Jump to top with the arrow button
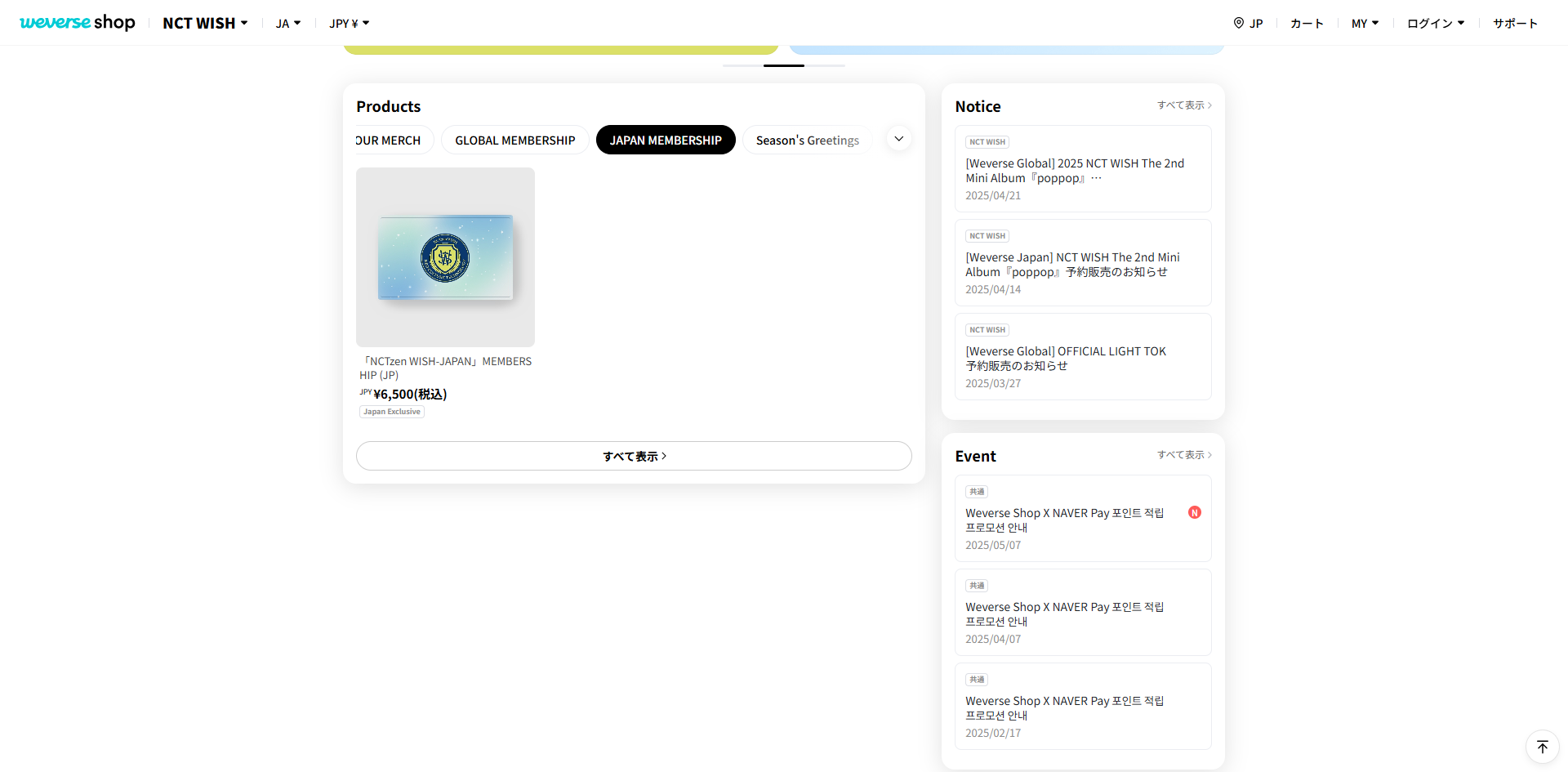 point(1543,747)
